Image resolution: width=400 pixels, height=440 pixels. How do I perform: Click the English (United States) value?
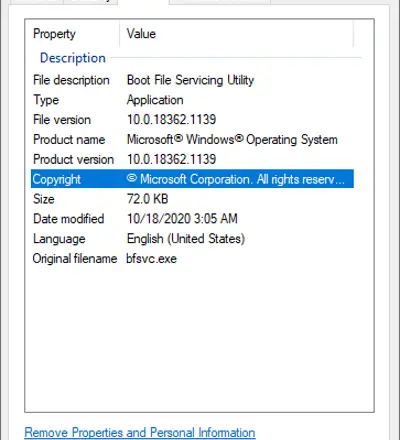186,239
